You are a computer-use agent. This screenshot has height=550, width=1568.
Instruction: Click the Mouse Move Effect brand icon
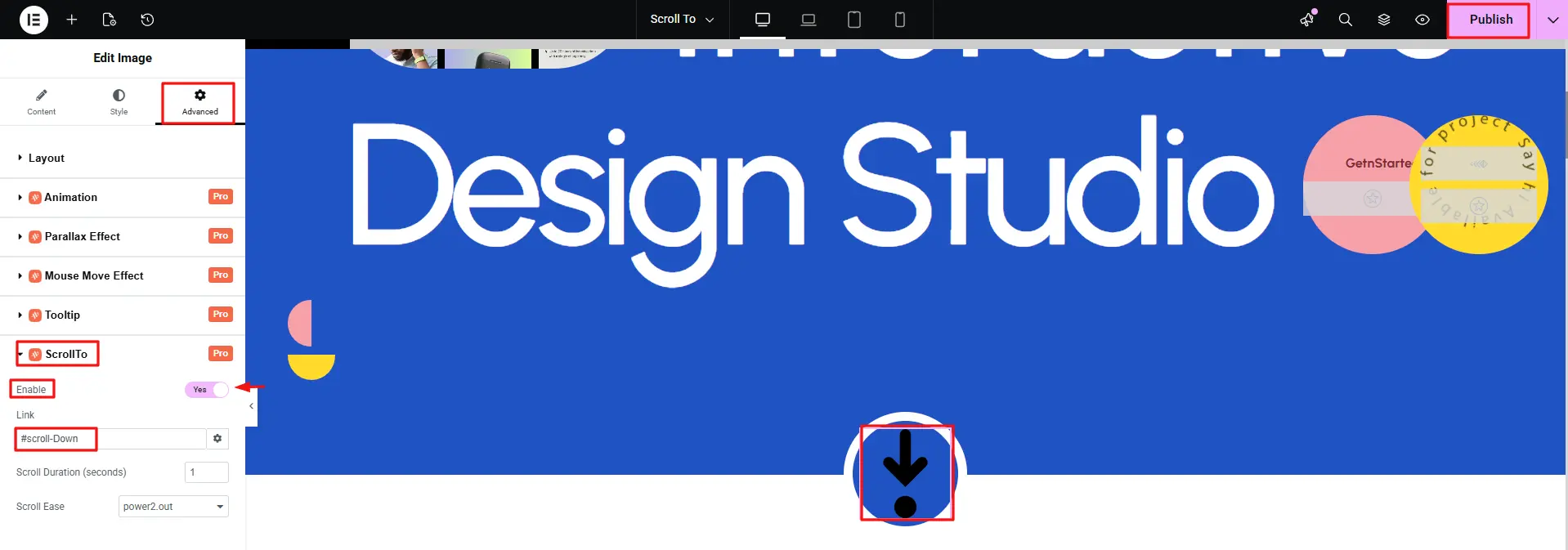click(x=35, y=276)
